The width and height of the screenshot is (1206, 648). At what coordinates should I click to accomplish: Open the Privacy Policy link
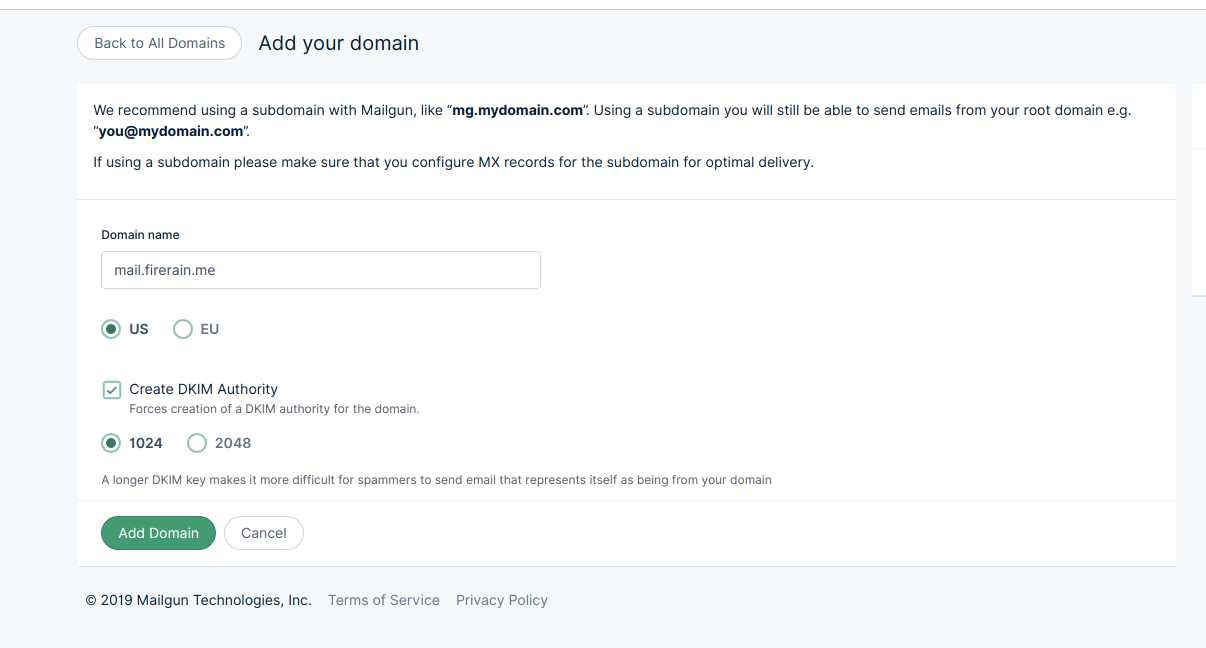(502, 600)
